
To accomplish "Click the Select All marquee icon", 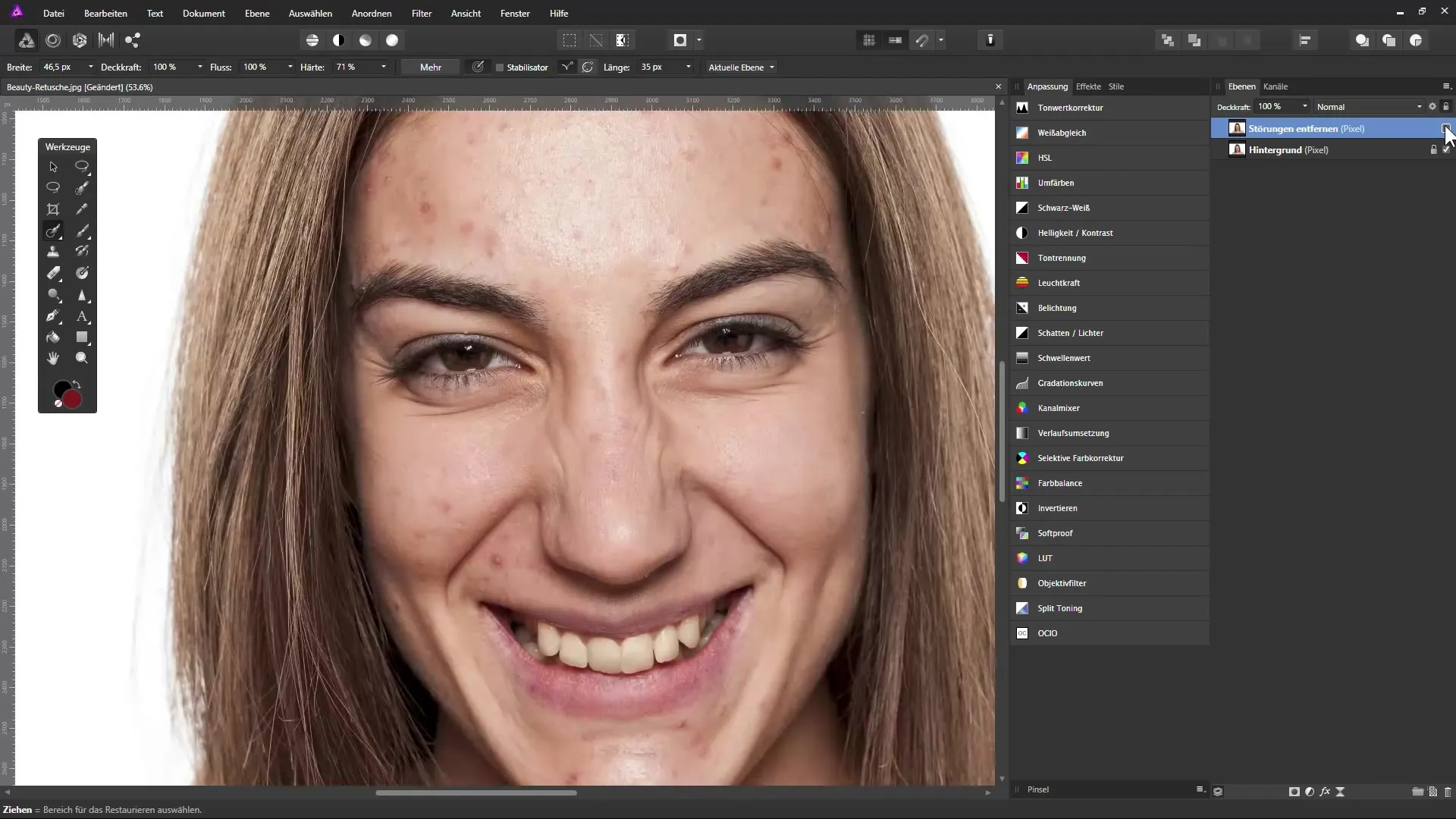I will point(570,40).
